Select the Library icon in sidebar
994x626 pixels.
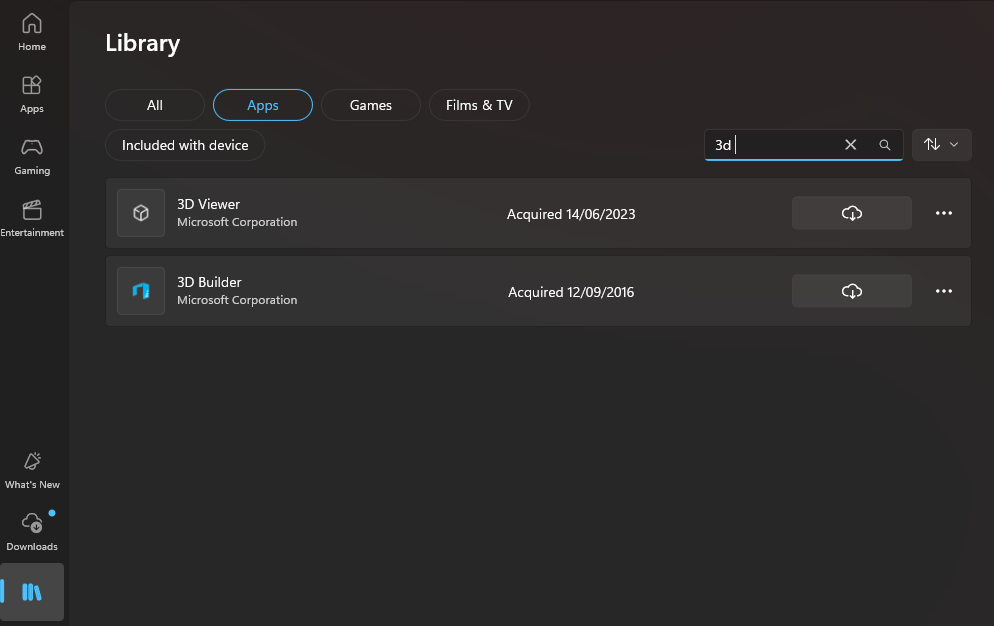pos(32,592)
